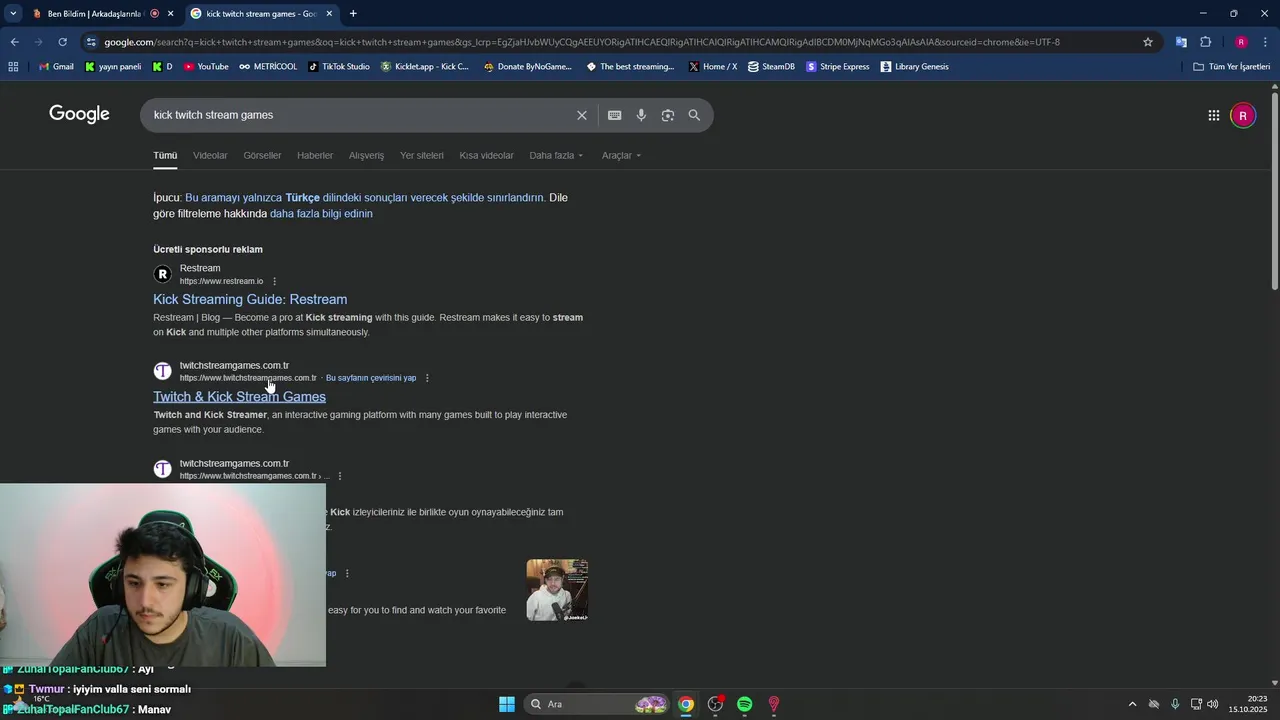This screenshot has height=720, width=1280.
Task: Open the Tüm Yer İşaretleri bookmarks folder
Action: (1232, 67)
